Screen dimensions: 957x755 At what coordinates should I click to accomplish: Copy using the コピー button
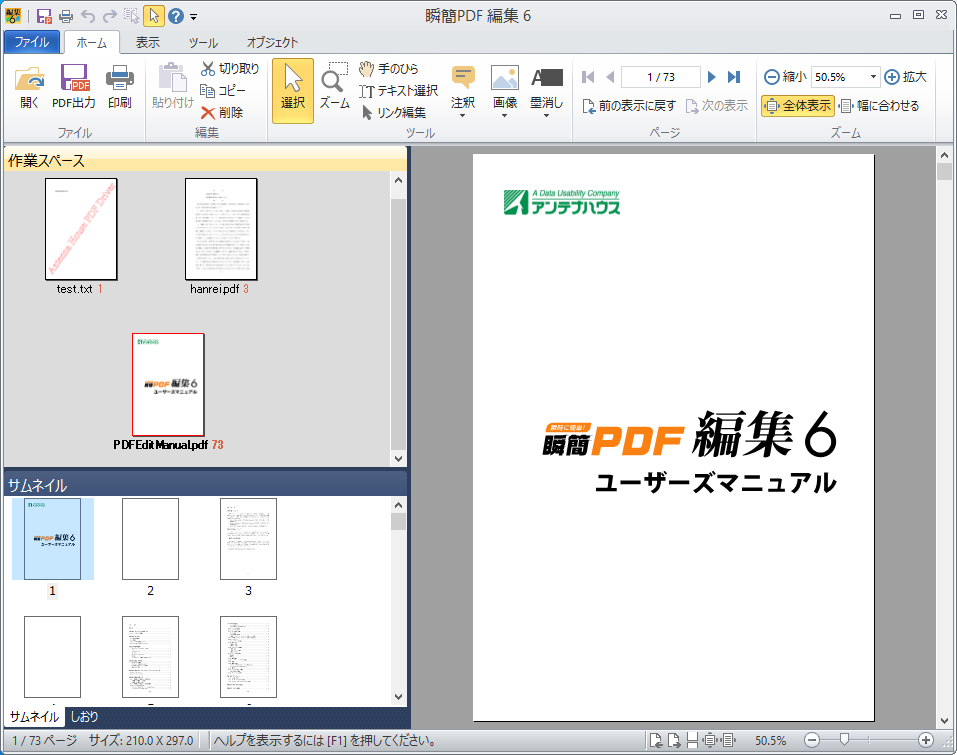pos(223,90)
